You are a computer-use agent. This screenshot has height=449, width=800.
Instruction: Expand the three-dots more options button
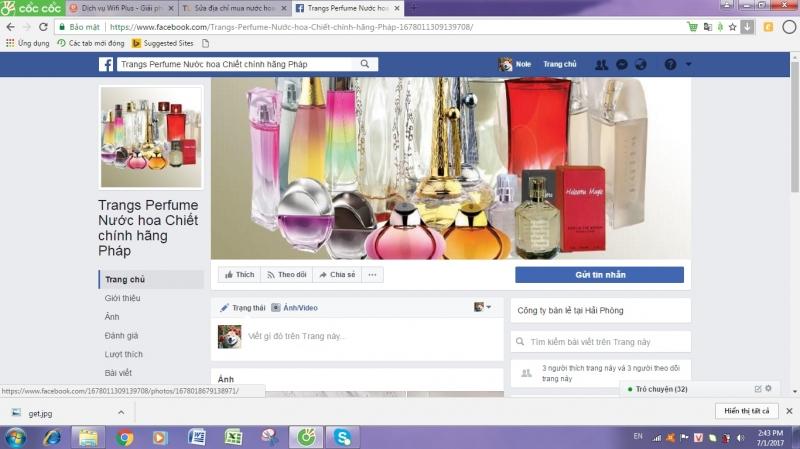pos(372,274)
